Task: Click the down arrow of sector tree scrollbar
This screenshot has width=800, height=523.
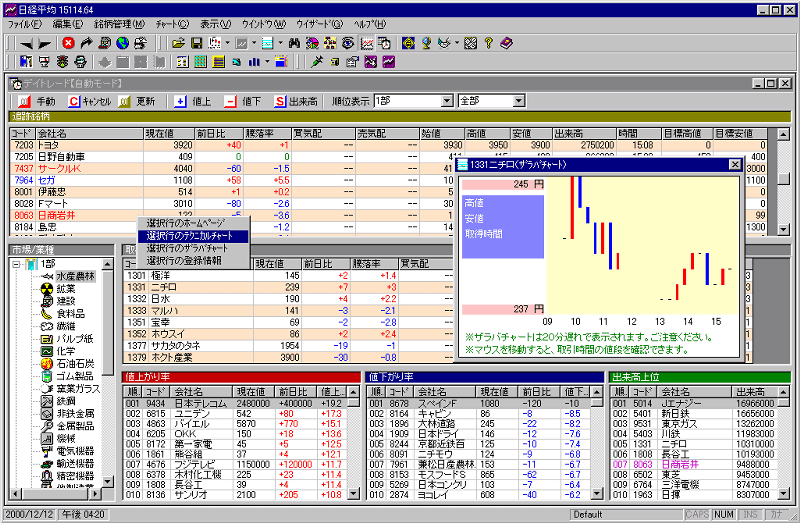Action: click(107, 481)
